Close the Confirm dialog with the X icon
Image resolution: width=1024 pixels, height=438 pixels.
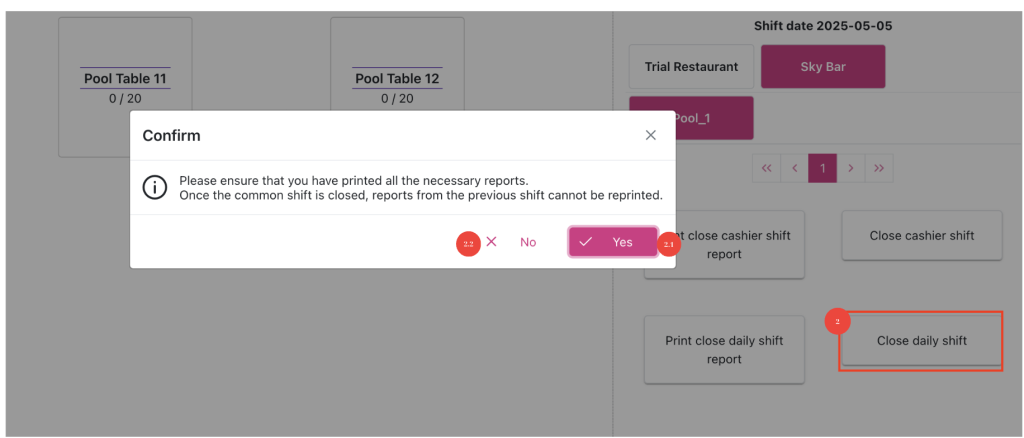[650, 135]
